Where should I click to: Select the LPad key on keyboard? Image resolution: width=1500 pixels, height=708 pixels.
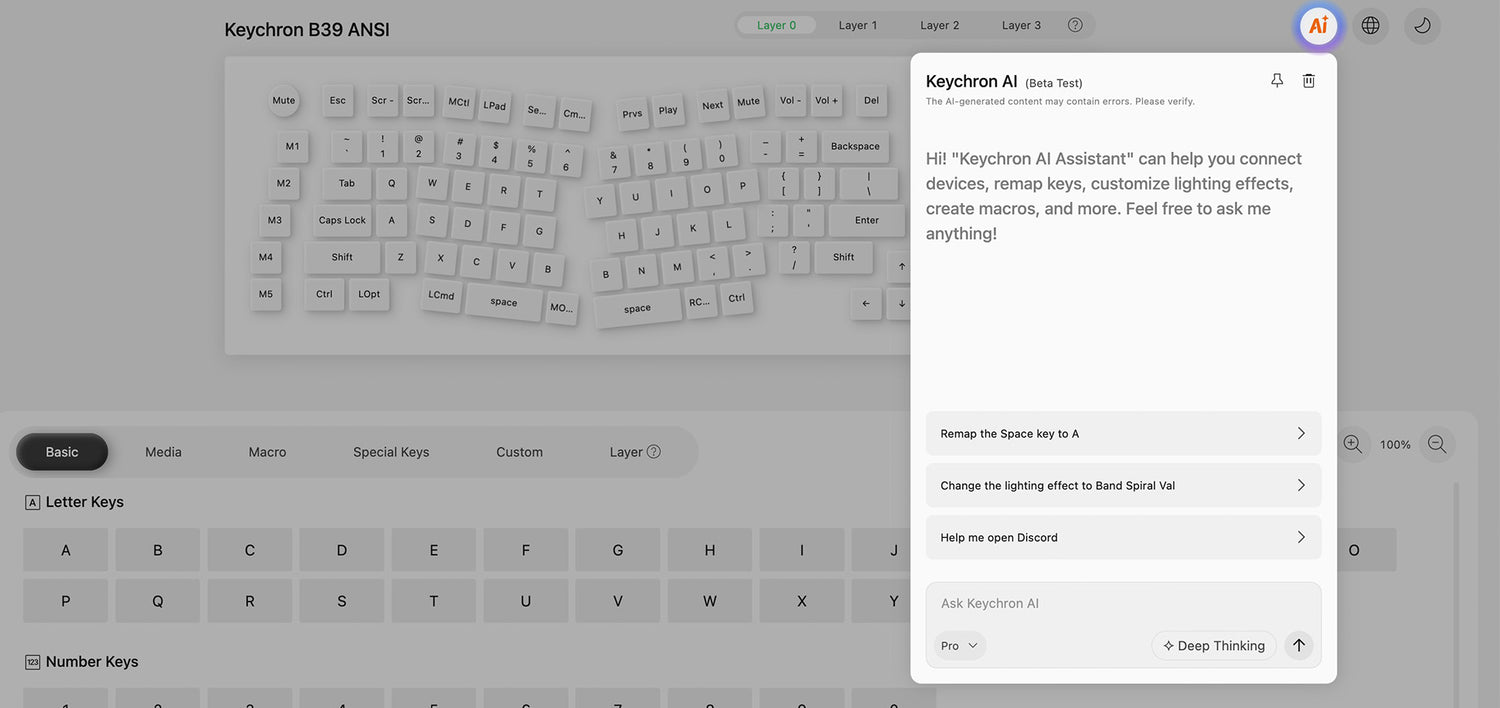(495, 106)
